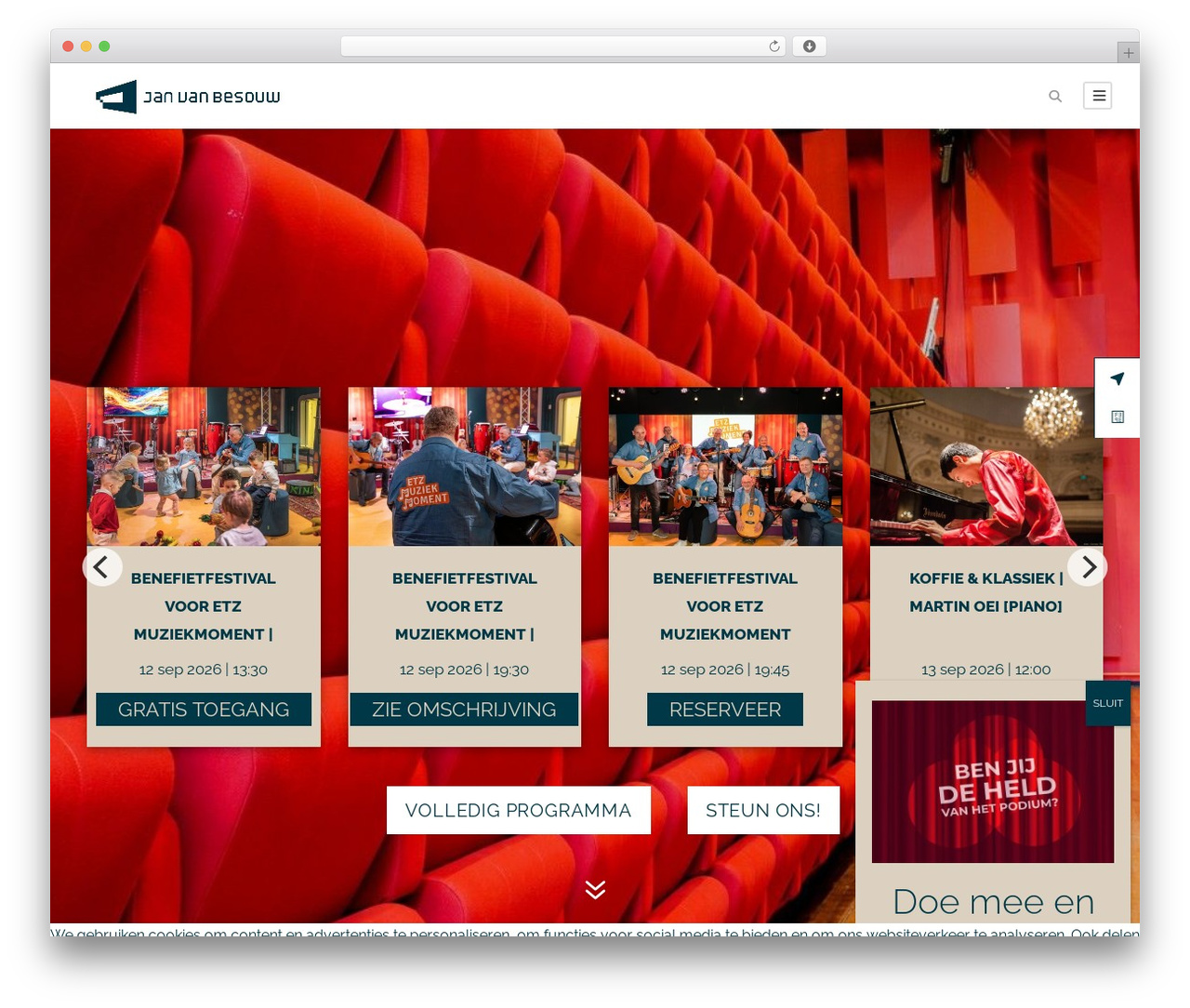Open Koffie & Klassiek Martin Oei title

point(986,592)
